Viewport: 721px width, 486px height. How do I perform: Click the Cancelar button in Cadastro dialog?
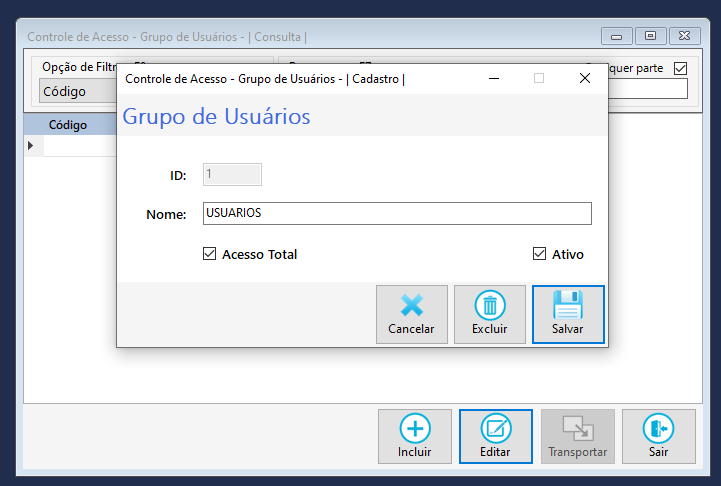coord(412,314)
